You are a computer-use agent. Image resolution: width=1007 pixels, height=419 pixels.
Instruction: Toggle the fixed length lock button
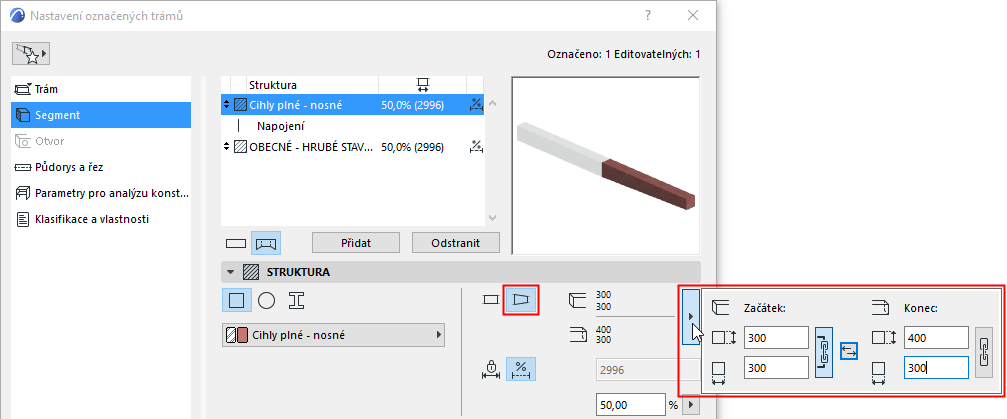tap(491, 370)
